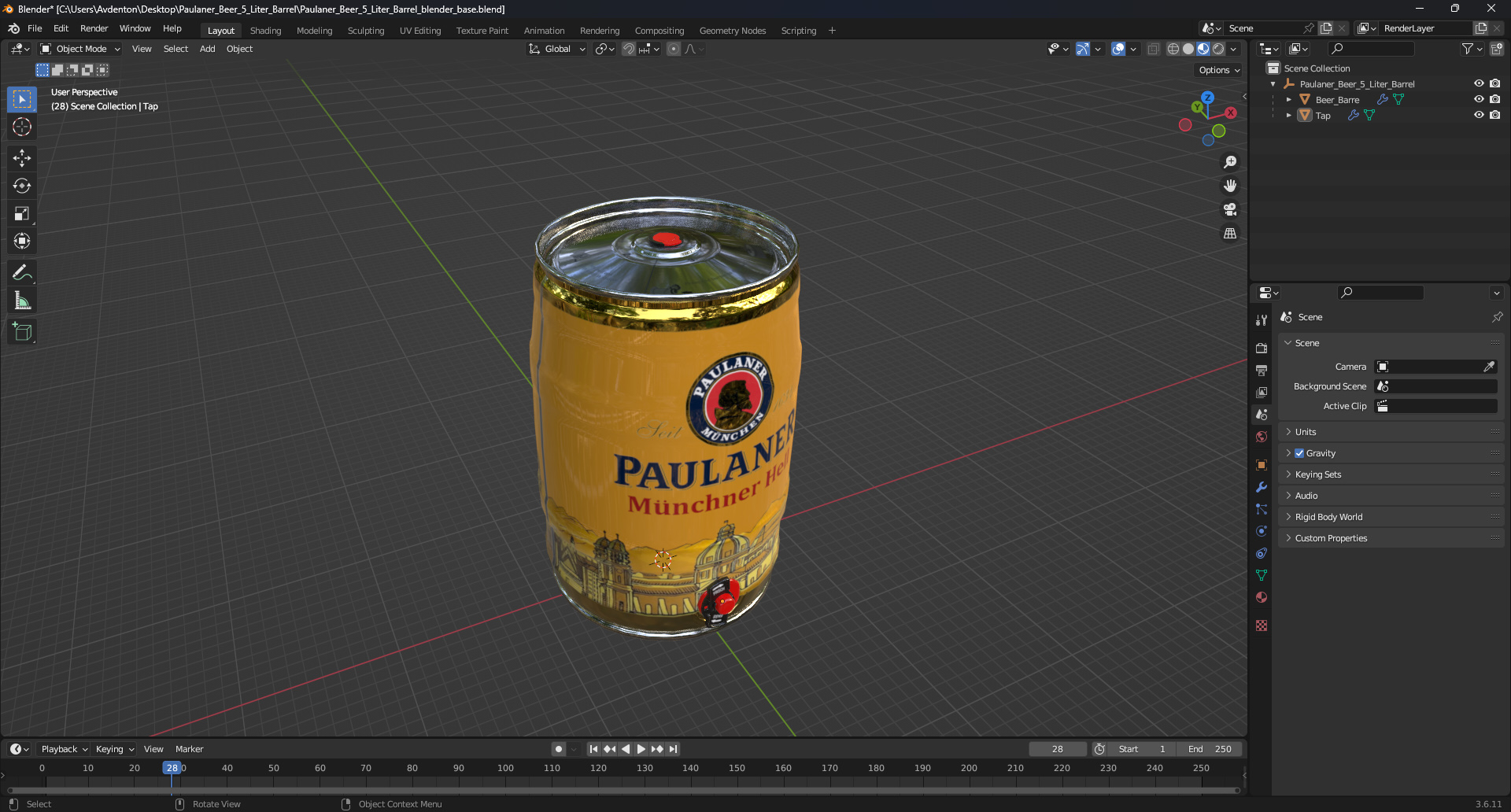Image resolution: width=1511 pixels, height=812 pixels.
Task: Disable Tap in renders camera icon
Action: pos(1495,115)
